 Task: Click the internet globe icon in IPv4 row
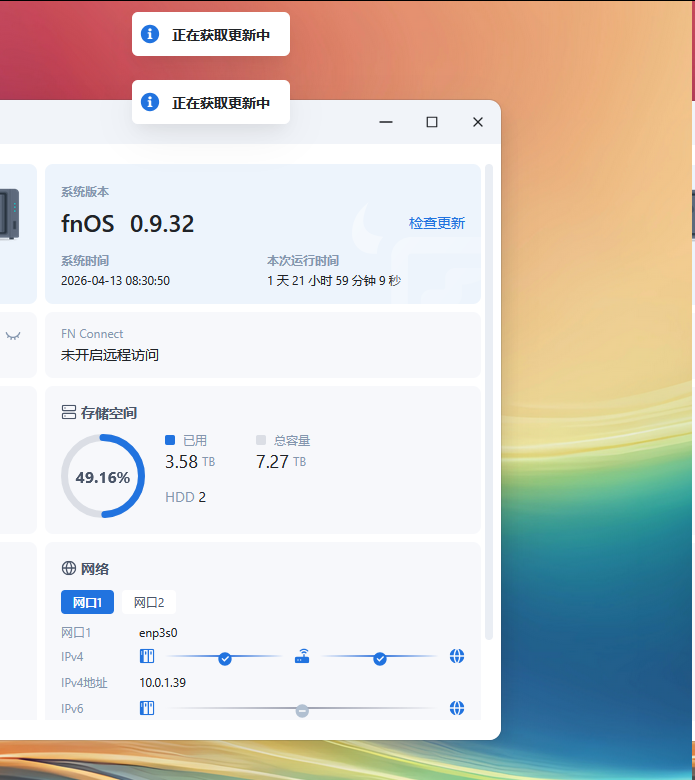pyautogui.click(x=457, y=656)
